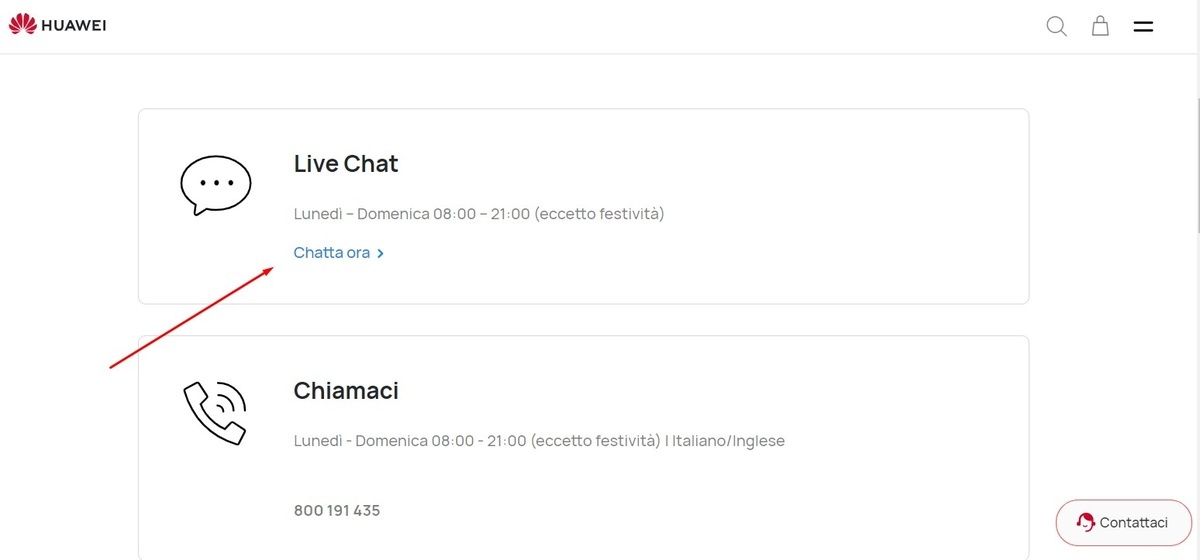
Task: Click the Chiamaci phone handset icon
Action: tap(215, 412)
